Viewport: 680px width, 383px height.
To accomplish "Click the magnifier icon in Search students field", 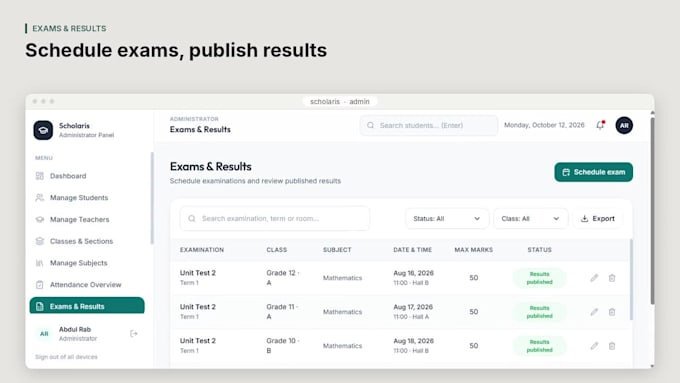I will coord(370,125).
